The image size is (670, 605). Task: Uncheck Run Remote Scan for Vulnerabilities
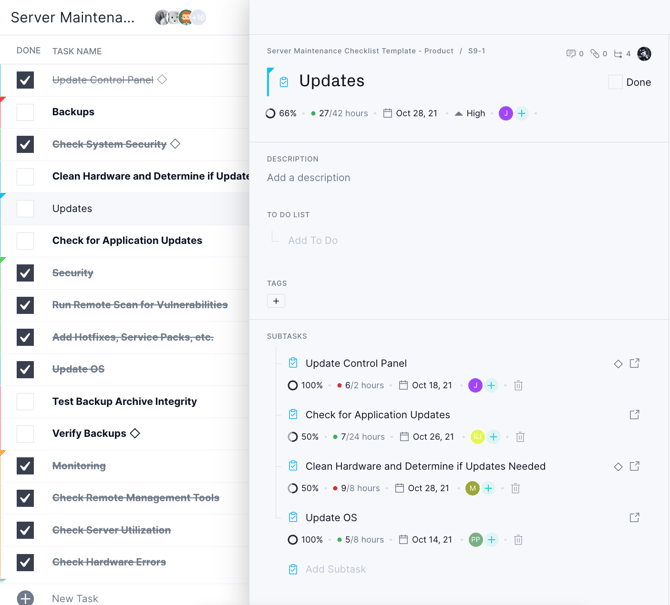[x=25, y=305]
